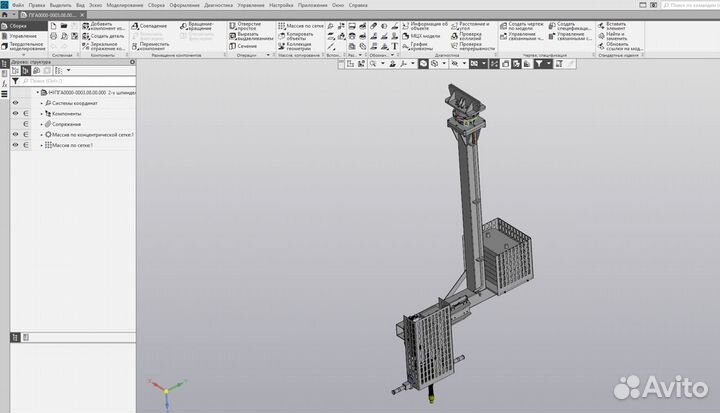This screenshot has width=720, height=413.
Task: Open МЦХ модели calculation
Action: (x=421, y=36)
